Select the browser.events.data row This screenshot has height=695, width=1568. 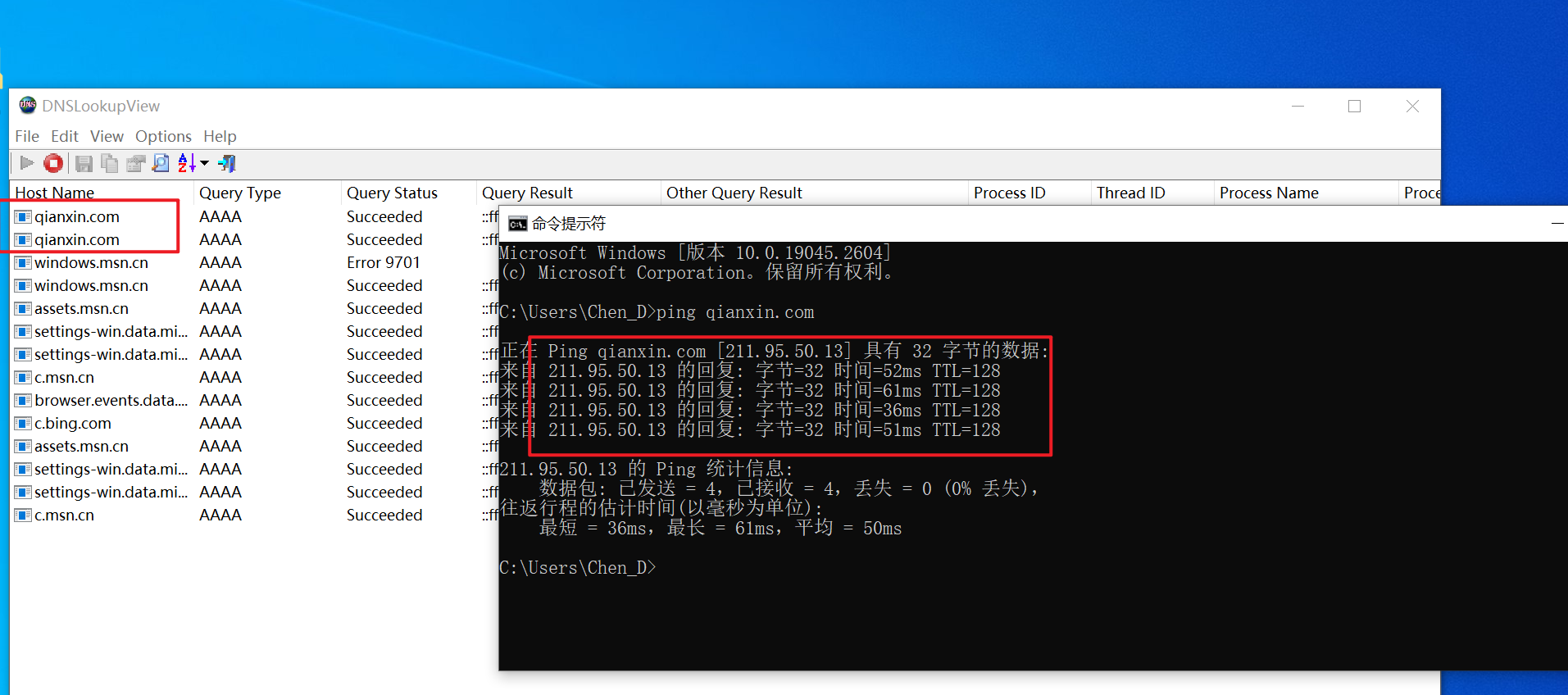point(110,401)
